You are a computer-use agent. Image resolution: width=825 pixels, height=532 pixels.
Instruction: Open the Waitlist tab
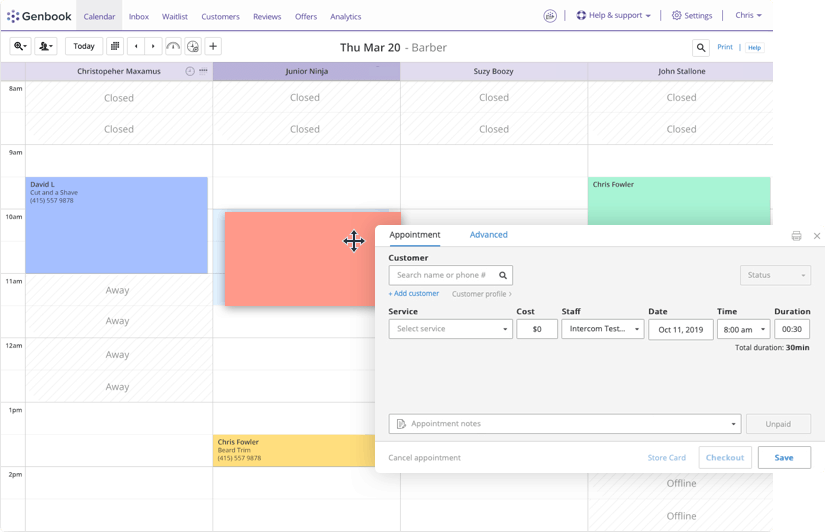[175, 16]
